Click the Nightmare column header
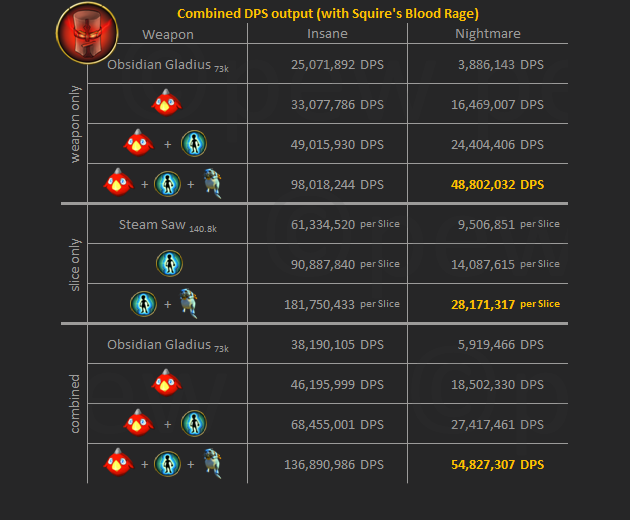 click(487, 34)
